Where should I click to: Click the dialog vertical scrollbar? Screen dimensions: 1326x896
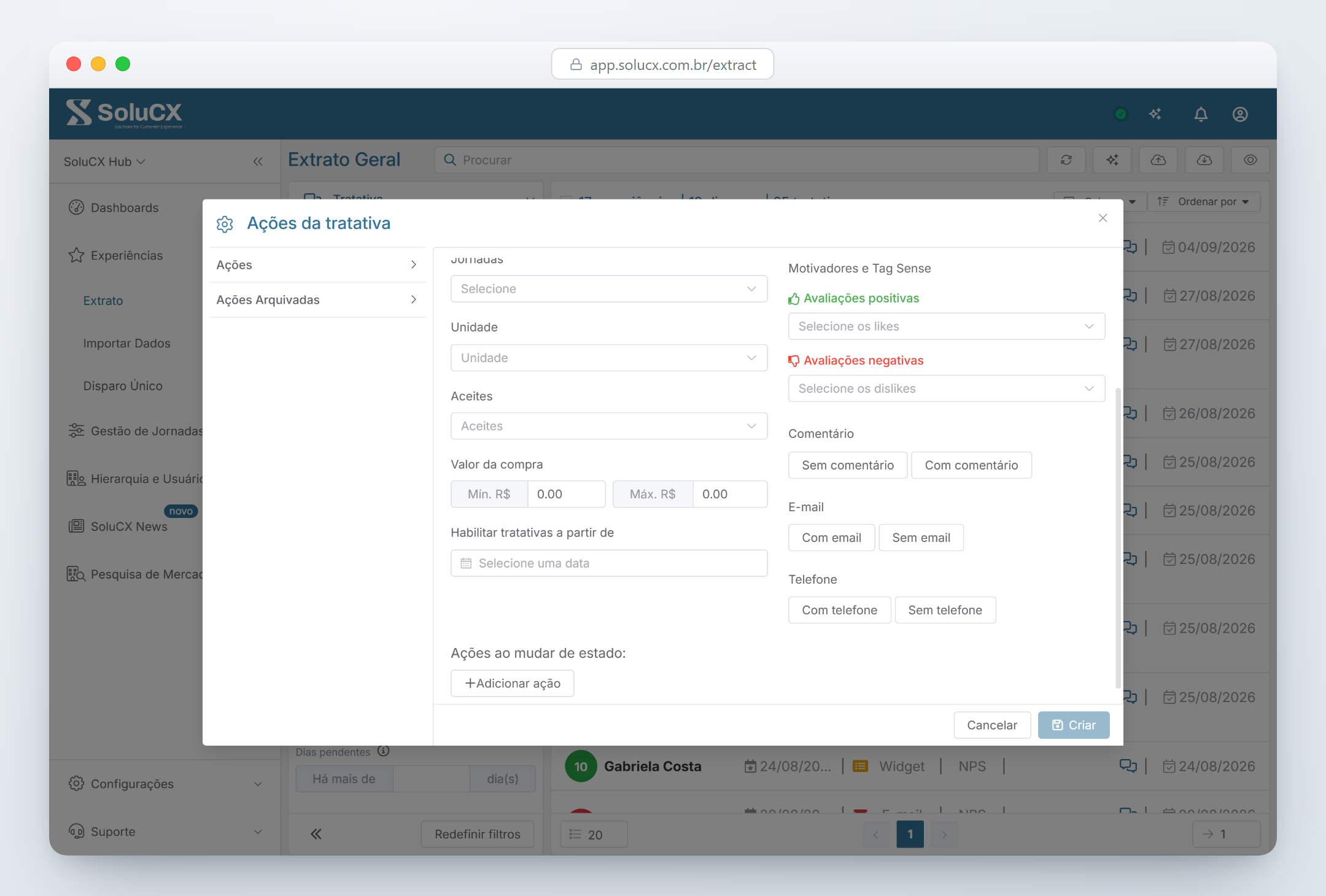(1118, 538)
